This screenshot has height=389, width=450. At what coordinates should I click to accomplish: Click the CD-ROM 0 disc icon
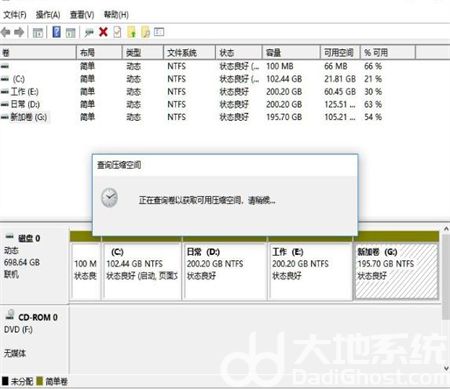click(10, 315)
